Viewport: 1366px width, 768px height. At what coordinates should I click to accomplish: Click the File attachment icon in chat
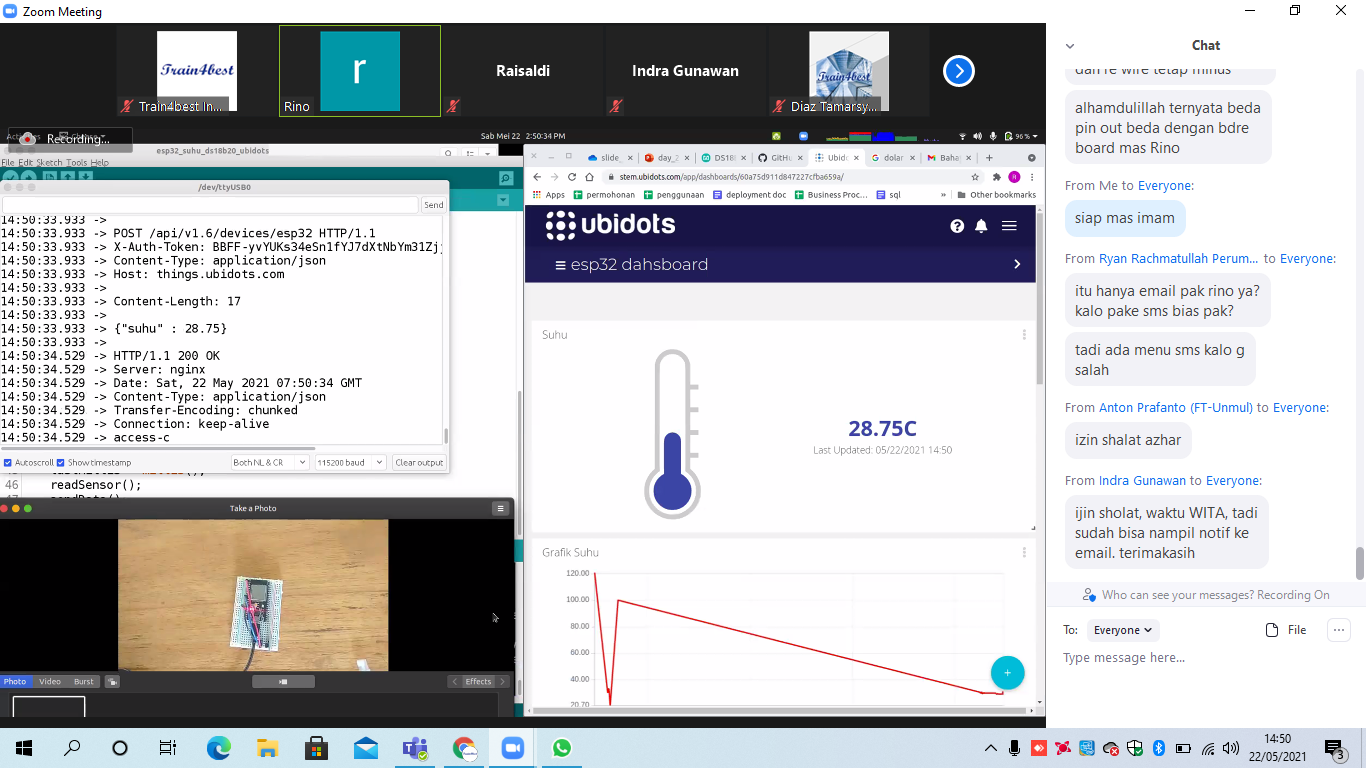1286,630
